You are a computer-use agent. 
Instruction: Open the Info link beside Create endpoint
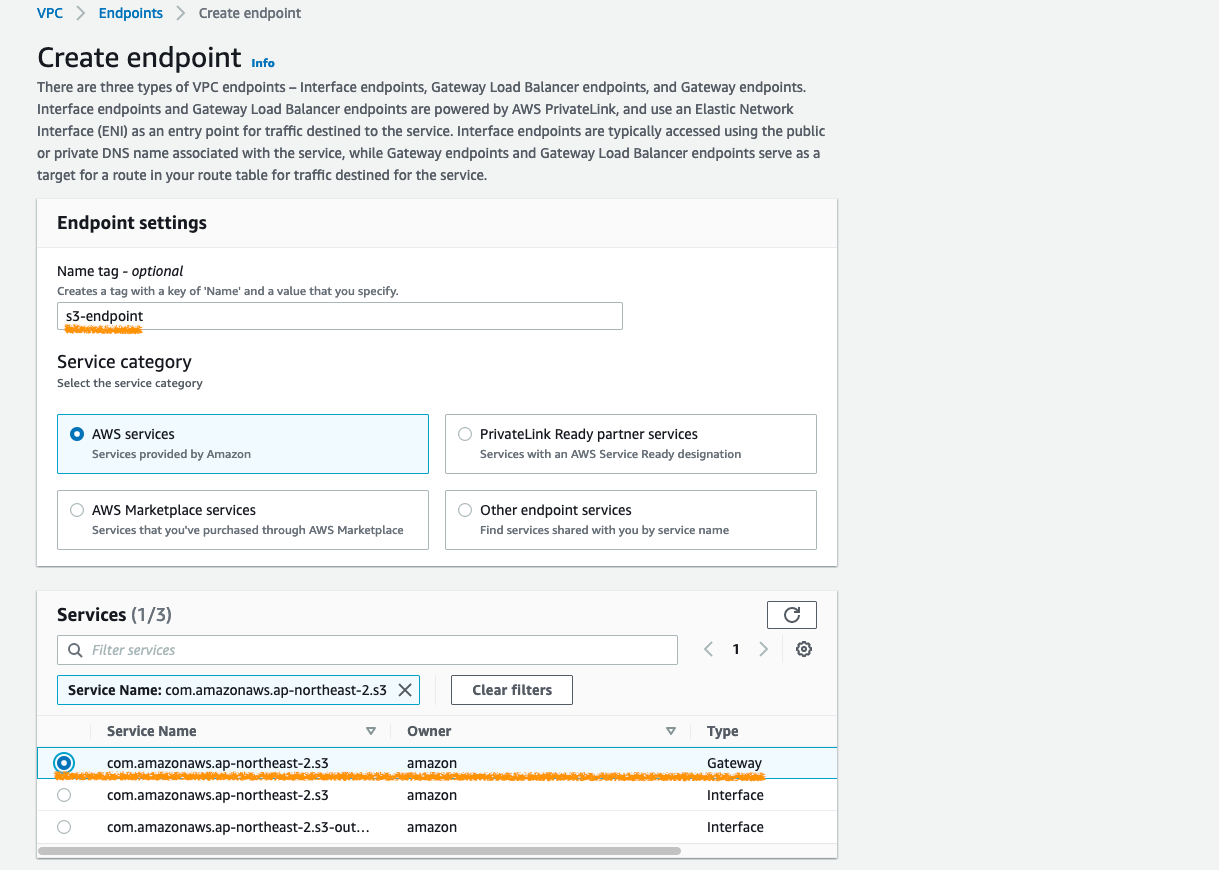(263, 63)
